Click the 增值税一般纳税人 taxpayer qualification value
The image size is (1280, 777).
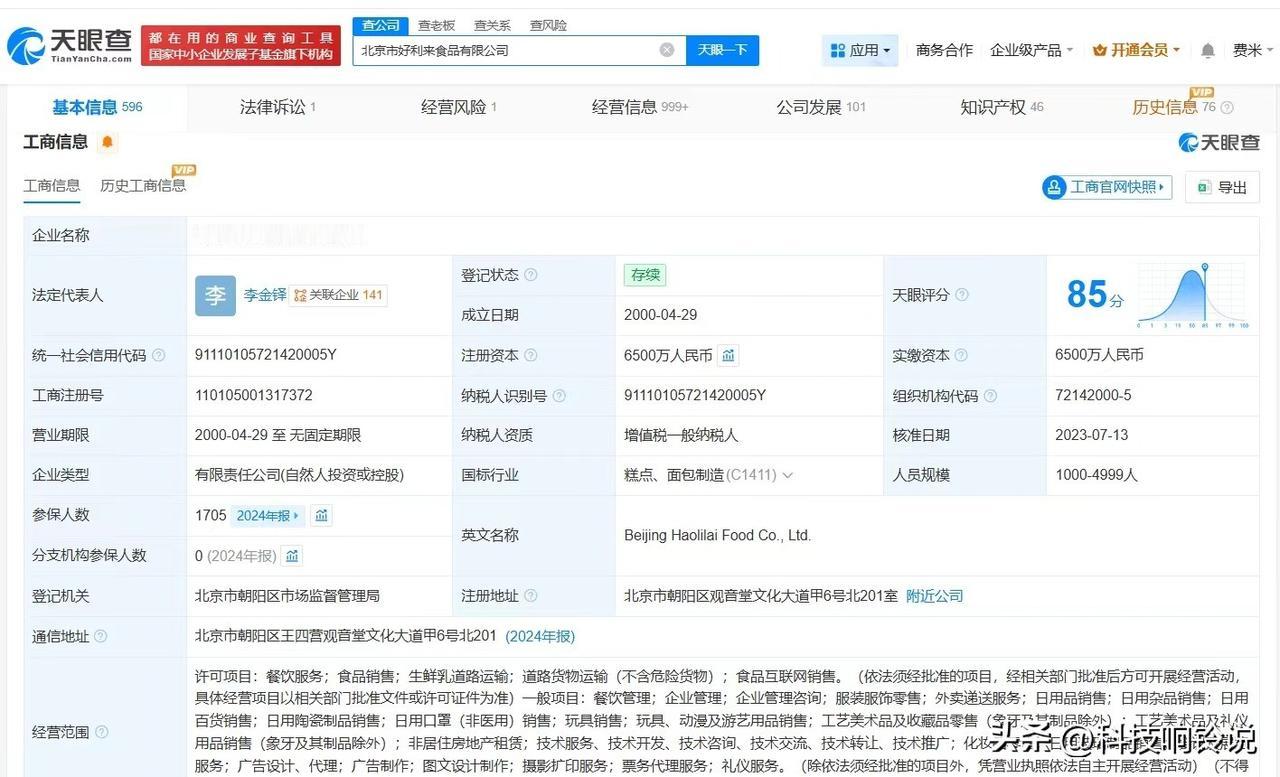tap(681, 435)
